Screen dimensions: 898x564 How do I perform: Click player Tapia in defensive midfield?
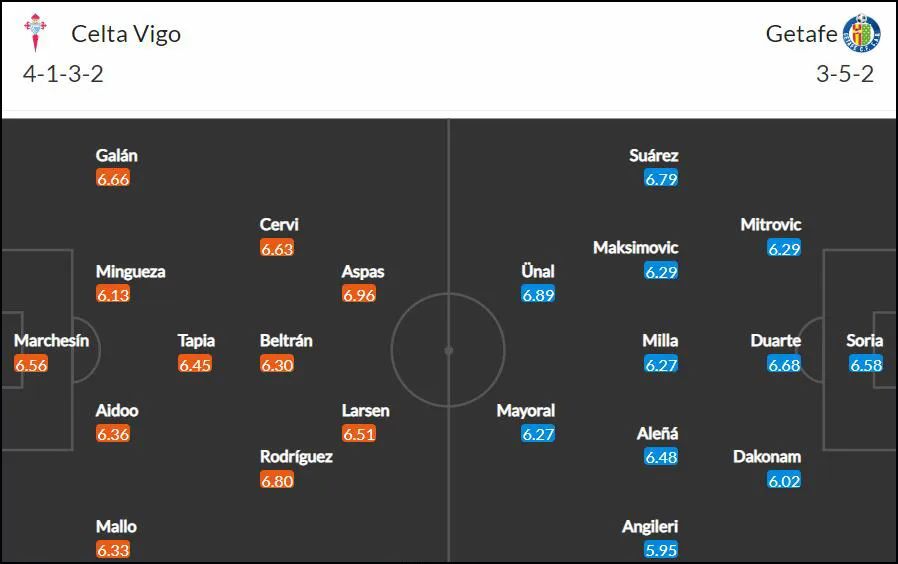(x=196, y=341)
